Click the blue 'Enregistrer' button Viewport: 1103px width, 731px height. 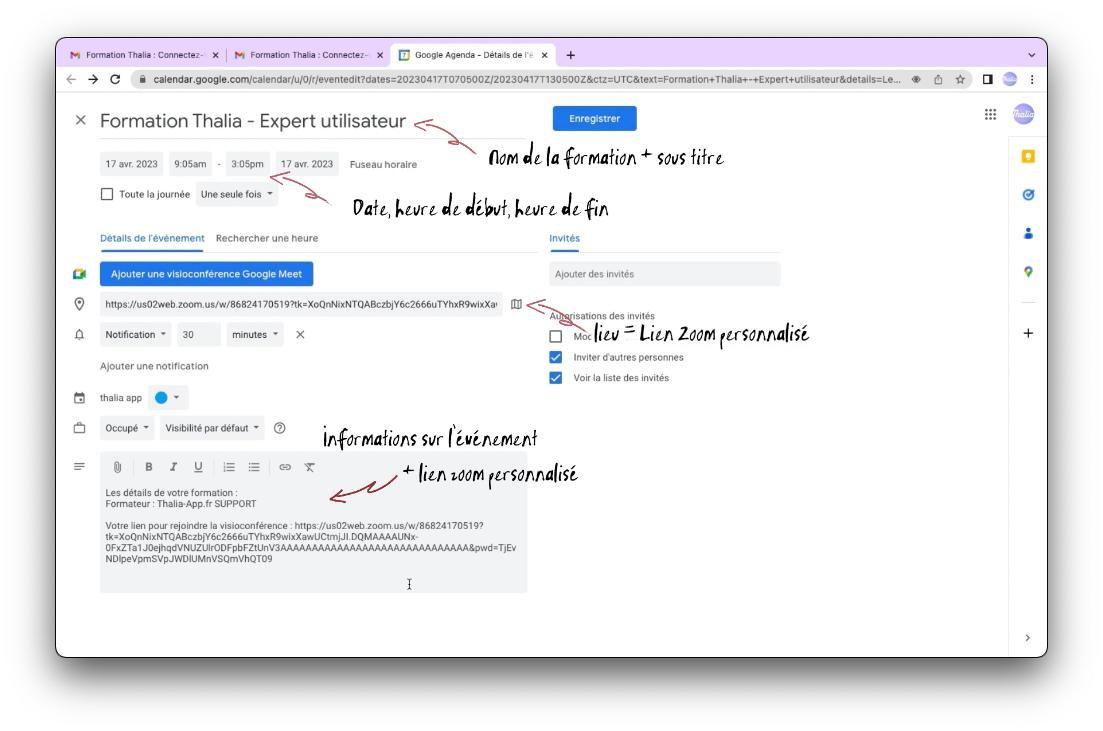[594, 118]
